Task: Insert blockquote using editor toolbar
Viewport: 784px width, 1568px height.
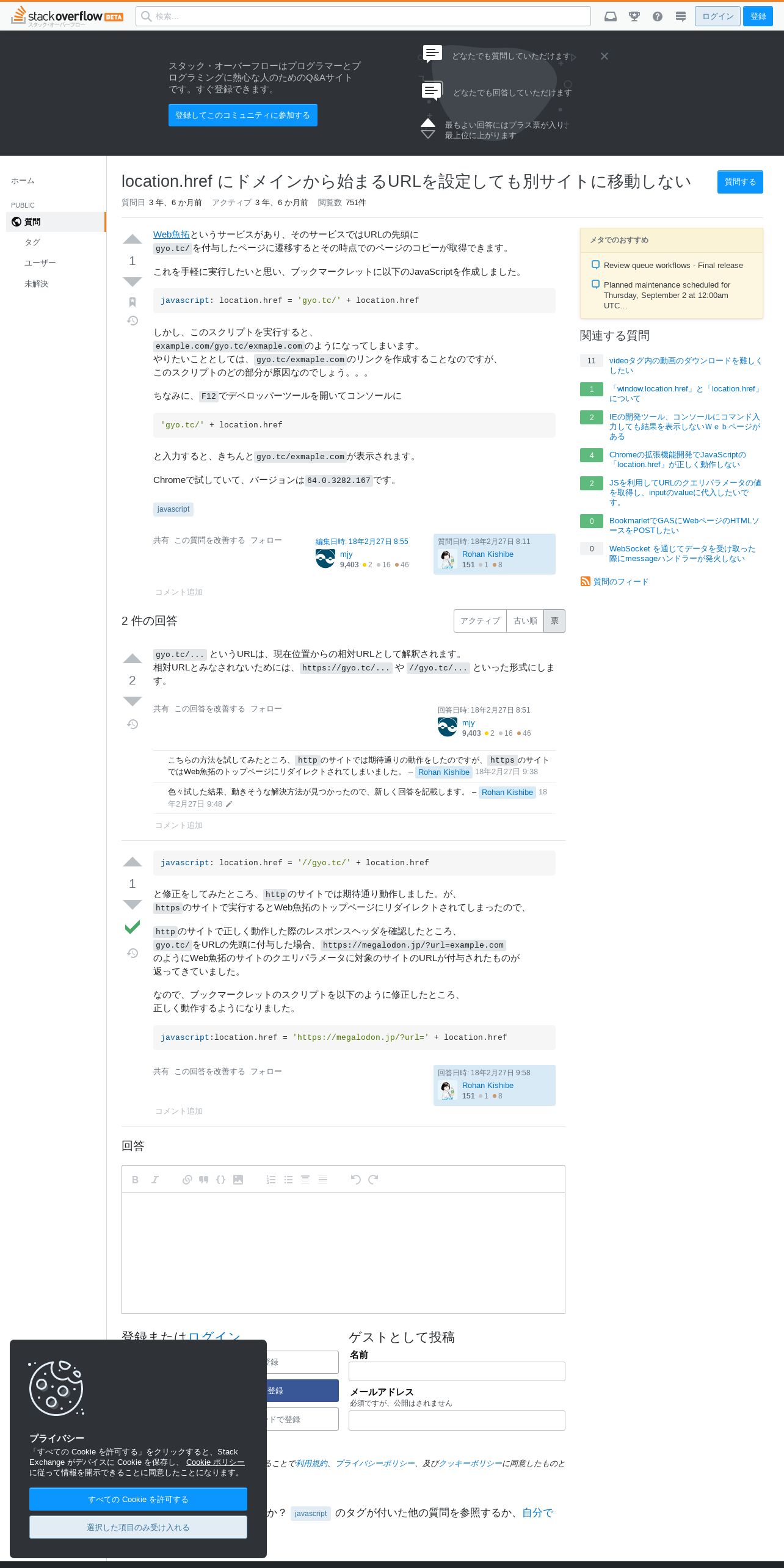Action: coord(204,1180)
